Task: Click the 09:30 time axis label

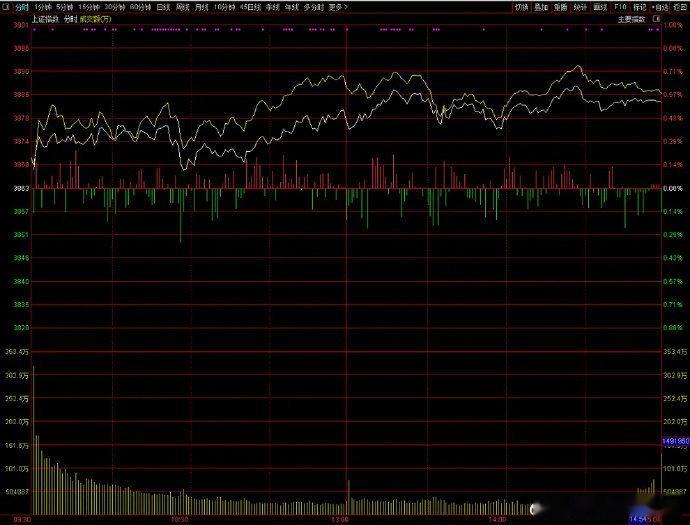Action: click(x=22, y=520)
